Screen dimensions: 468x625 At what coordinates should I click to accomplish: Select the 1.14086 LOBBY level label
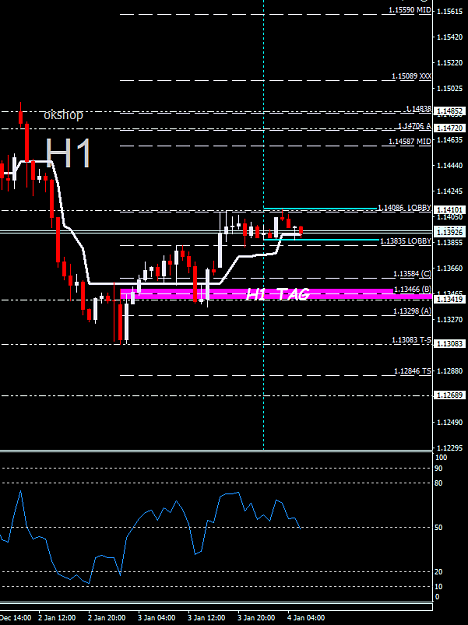[x=405, y=208]
